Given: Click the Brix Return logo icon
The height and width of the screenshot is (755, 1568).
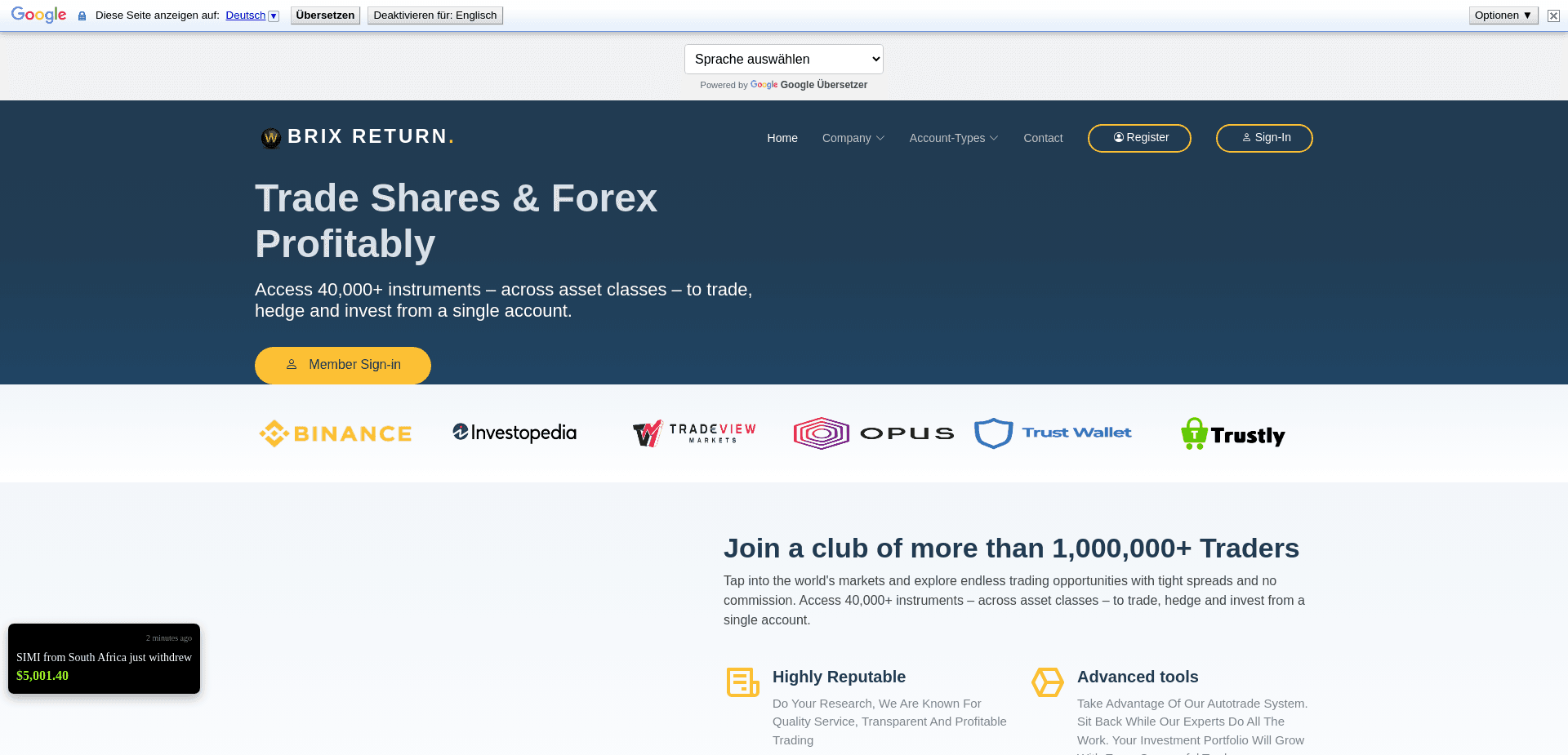Looking at the screenshot, I should tap(269, 138).
